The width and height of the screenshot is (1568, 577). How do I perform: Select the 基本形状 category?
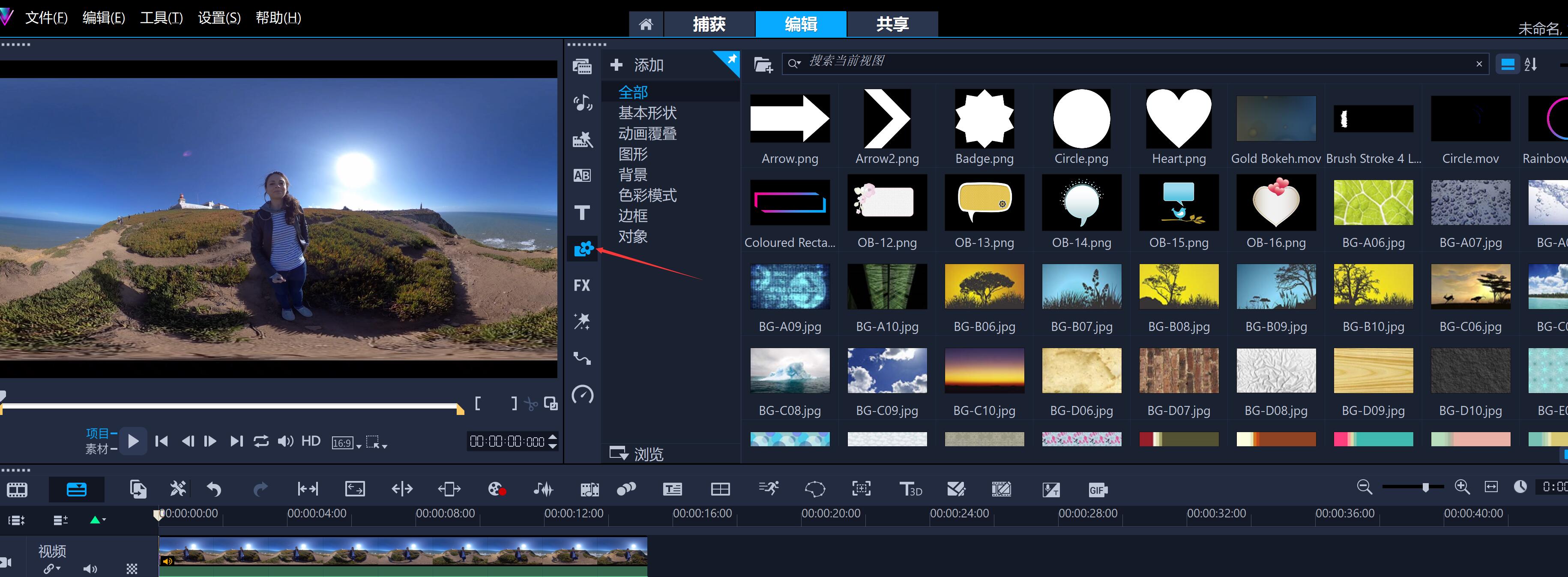tap(647, 113)
